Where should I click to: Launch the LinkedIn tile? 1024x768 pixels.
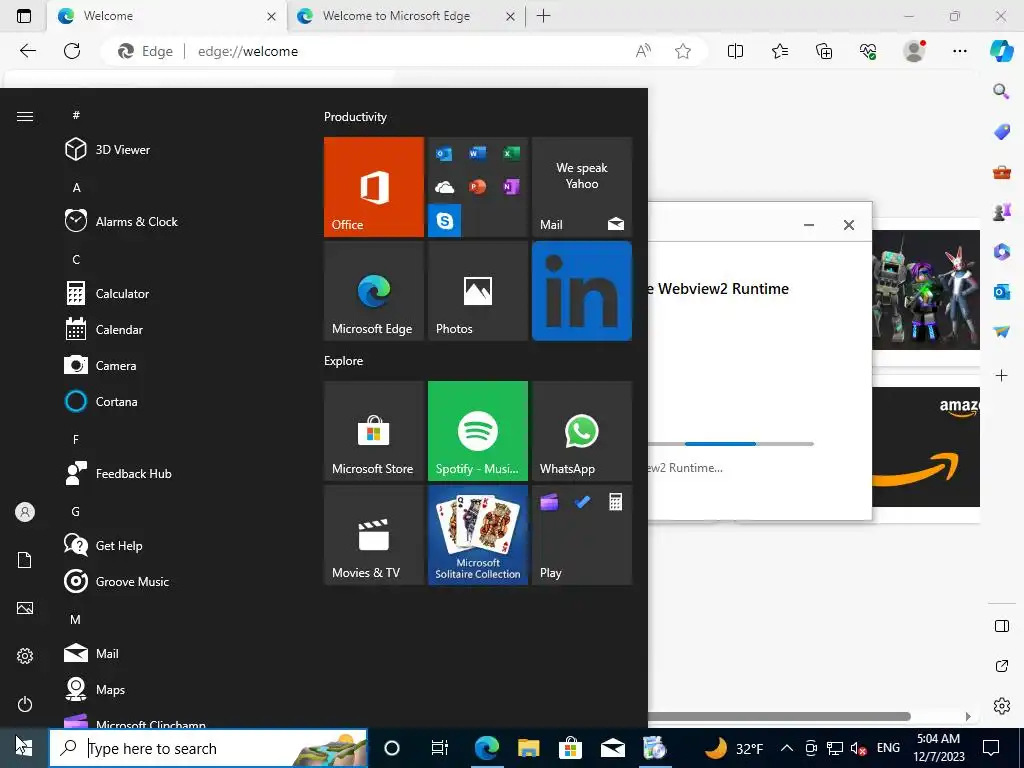(582, 291)
